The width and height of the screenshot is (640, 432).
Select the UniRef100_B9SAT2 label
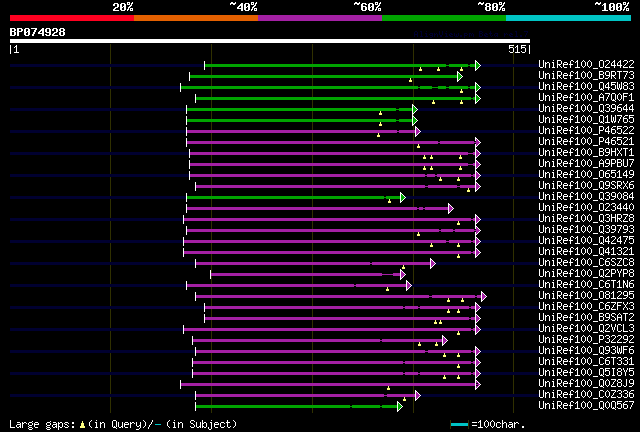pos(586,318)
